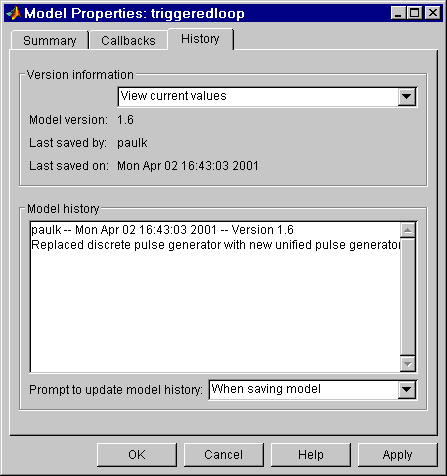Click the model history scrollbar up arrow
Image resolution: width=447 pixels, height=476 pixels.
[408, 230]
